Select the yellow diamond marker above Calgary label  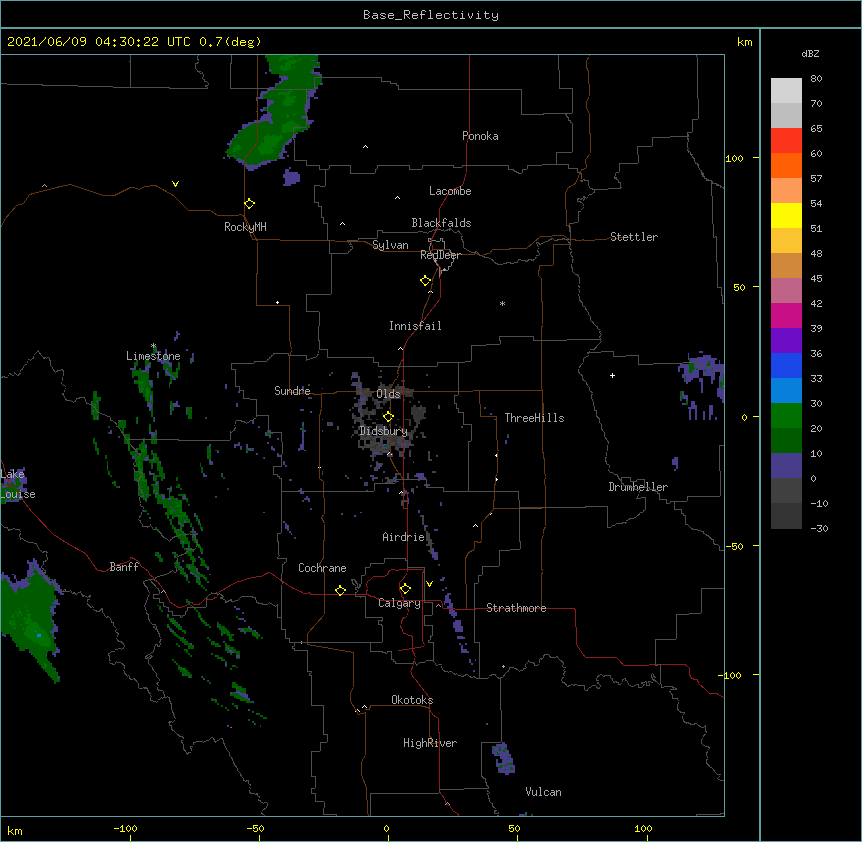405,589
